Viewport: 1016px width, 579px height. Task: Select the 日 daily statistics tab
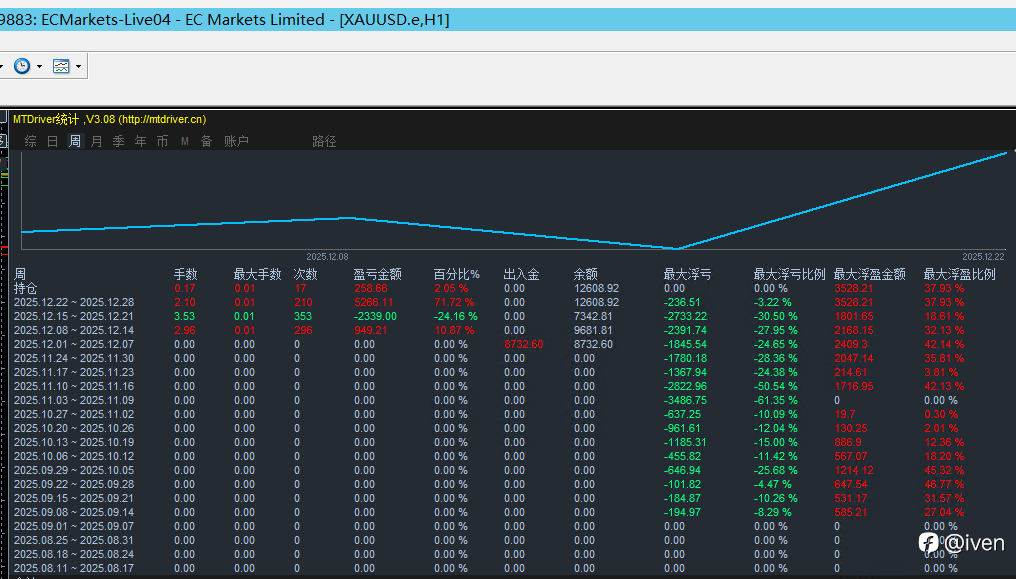tap(53, 142)
